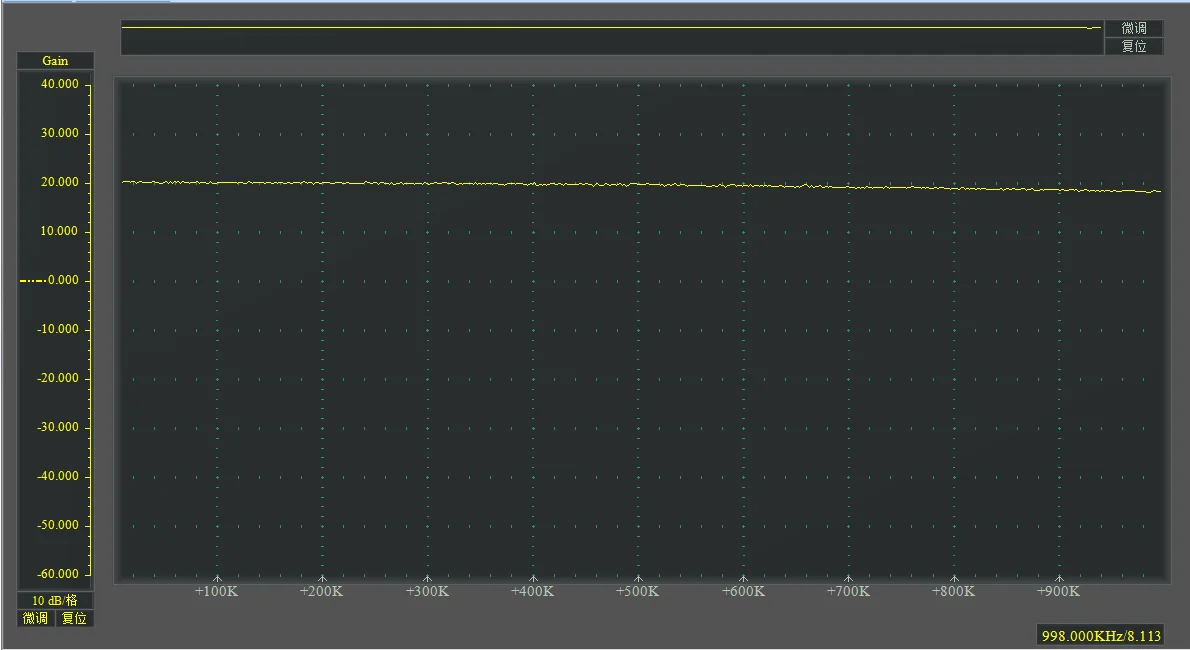Click the 40.000 gain axis value

pos(60,84)
